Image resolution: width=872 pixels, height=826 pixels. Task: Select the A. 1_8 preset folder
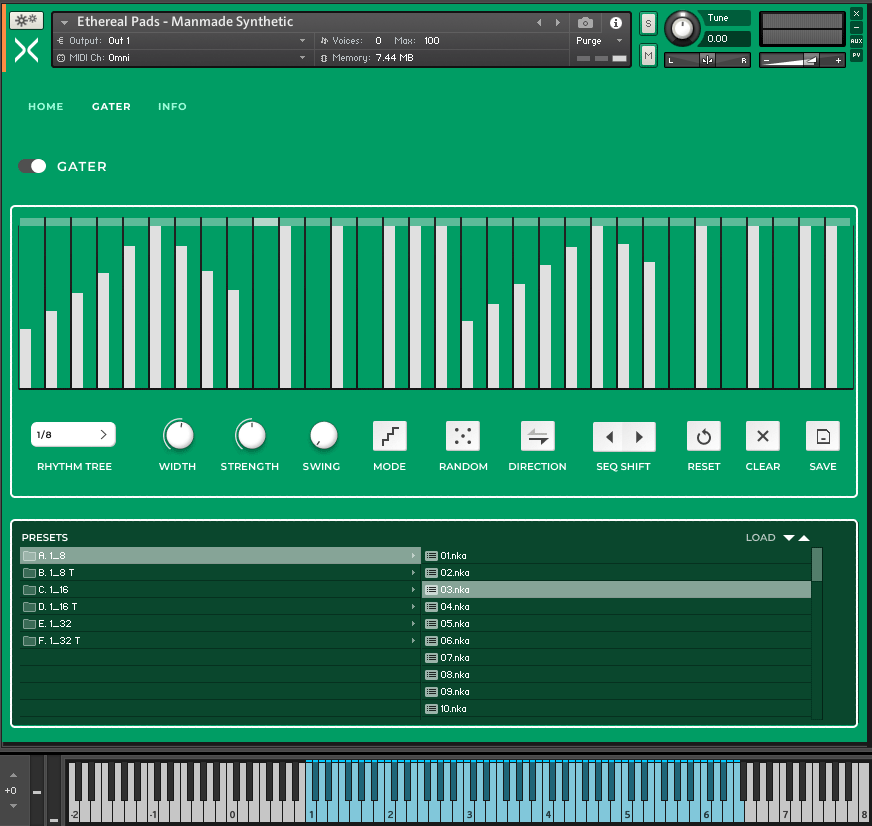(220, 556)
